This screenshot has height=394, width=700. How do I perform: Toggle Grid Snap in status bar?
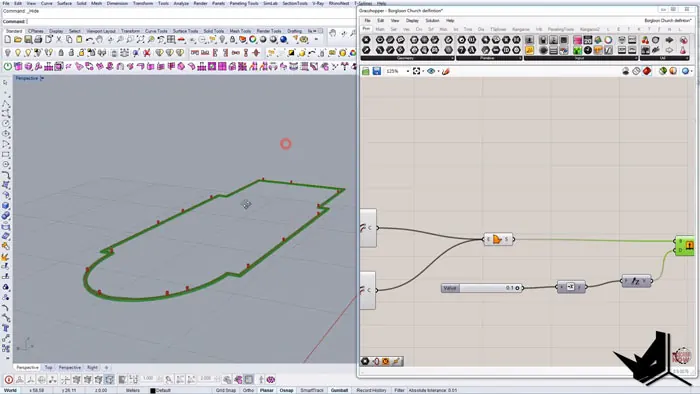[226, 390]
